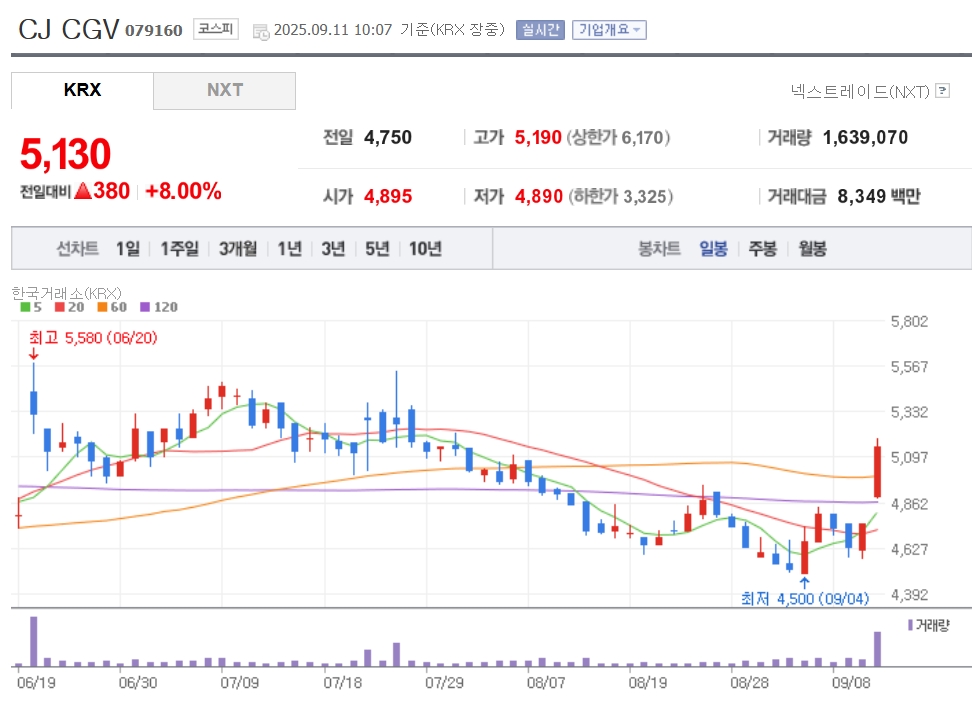Switch to the NXT tab
Image resolution: width=972 pixels, height=706 pixels.
(224, 90)
